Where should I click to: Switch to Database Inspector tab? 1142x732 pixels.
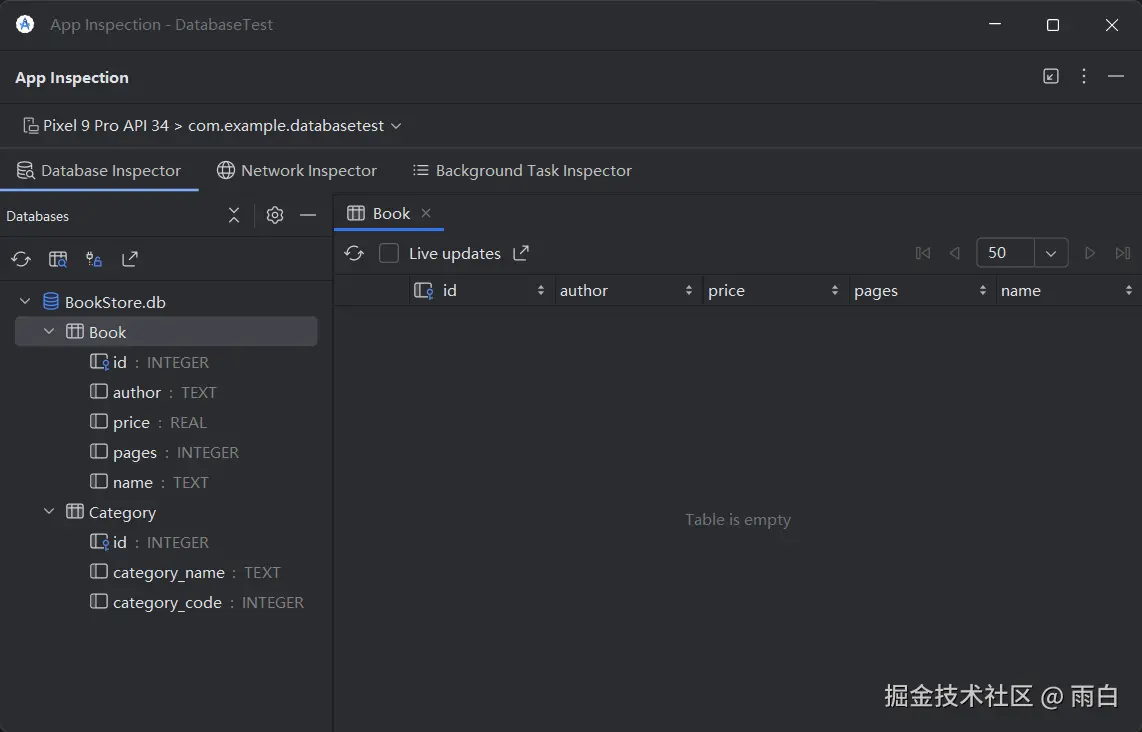99,170
